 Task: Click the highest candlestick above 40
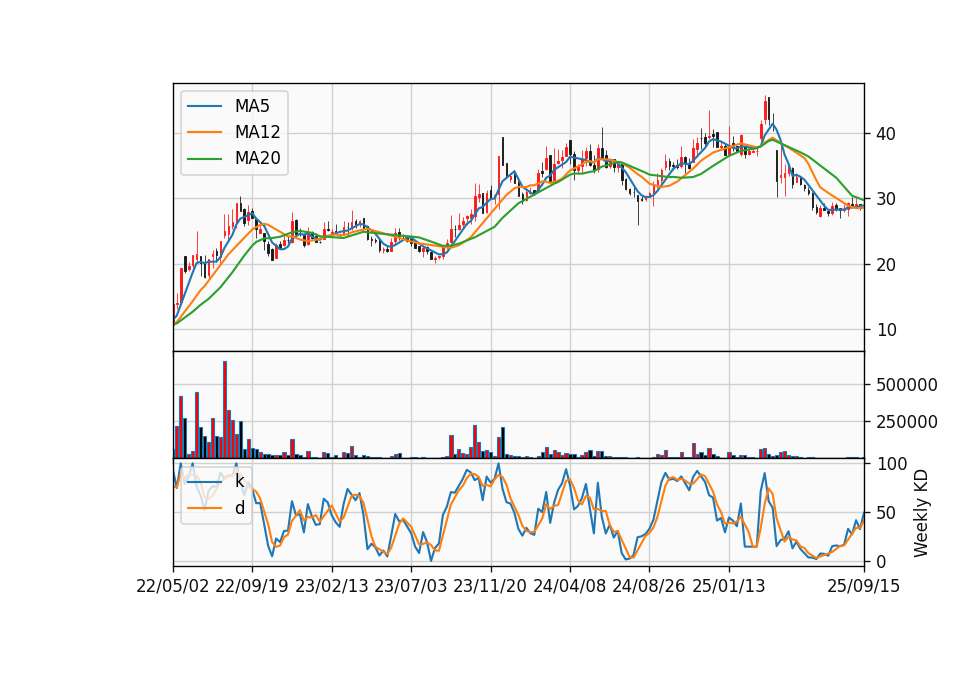(x=765, y=111)
